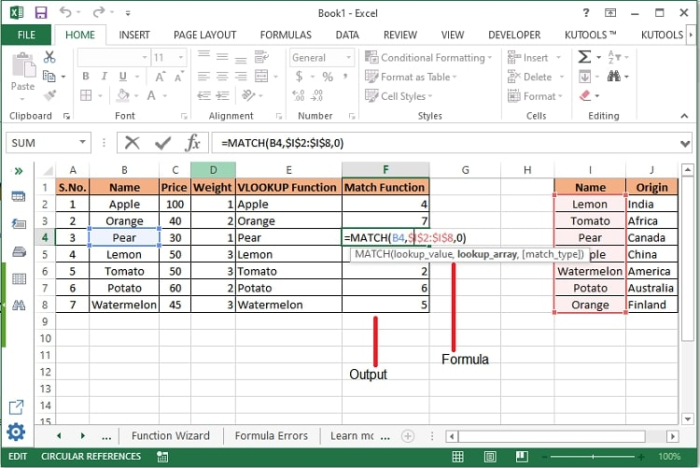The width and height of the screenshot is (700, 468).
Task: Click the Paste clipboard icon
Action: [x=23, y=65]
